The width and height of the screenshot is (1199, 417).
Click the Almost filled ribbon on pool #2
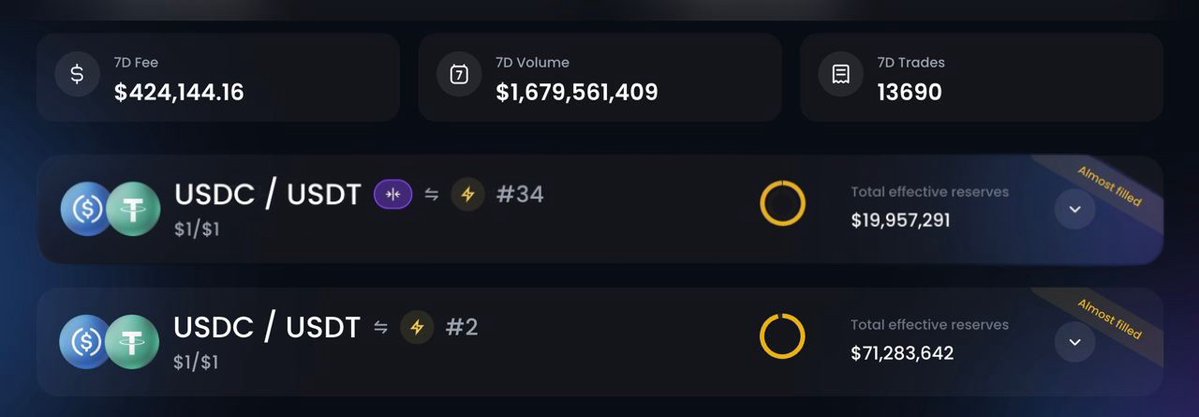pyautogui.click(x=1110, y=319)
